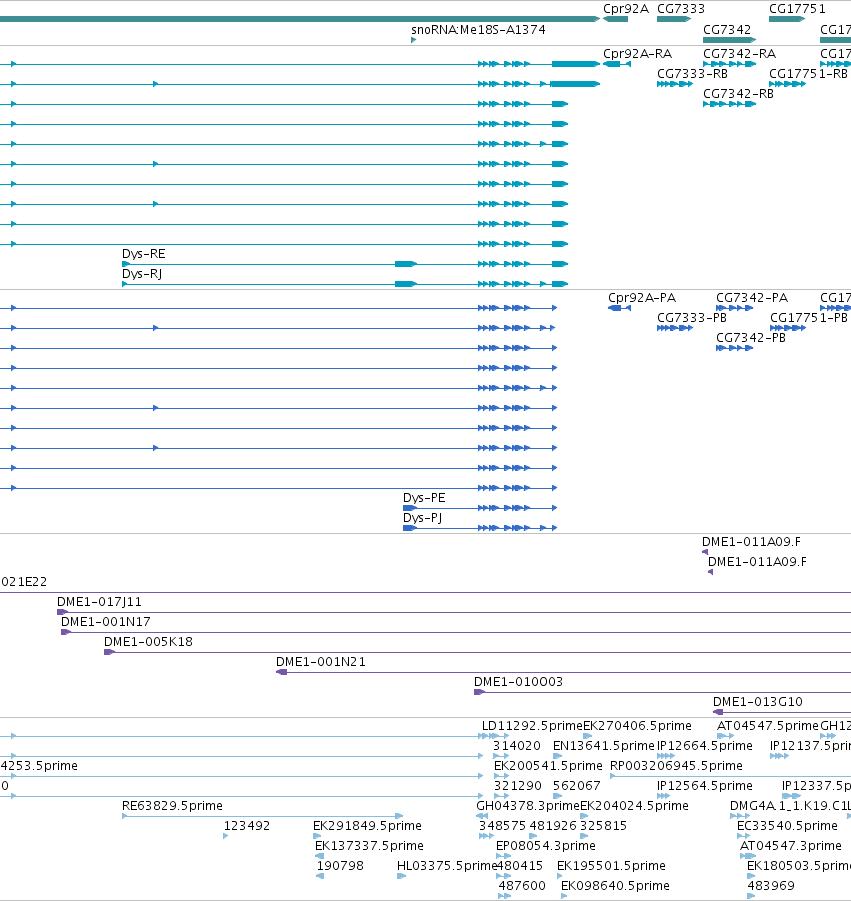
Task: Click the IP12664.5prime EST label
Action: click(x=705, y=746)
